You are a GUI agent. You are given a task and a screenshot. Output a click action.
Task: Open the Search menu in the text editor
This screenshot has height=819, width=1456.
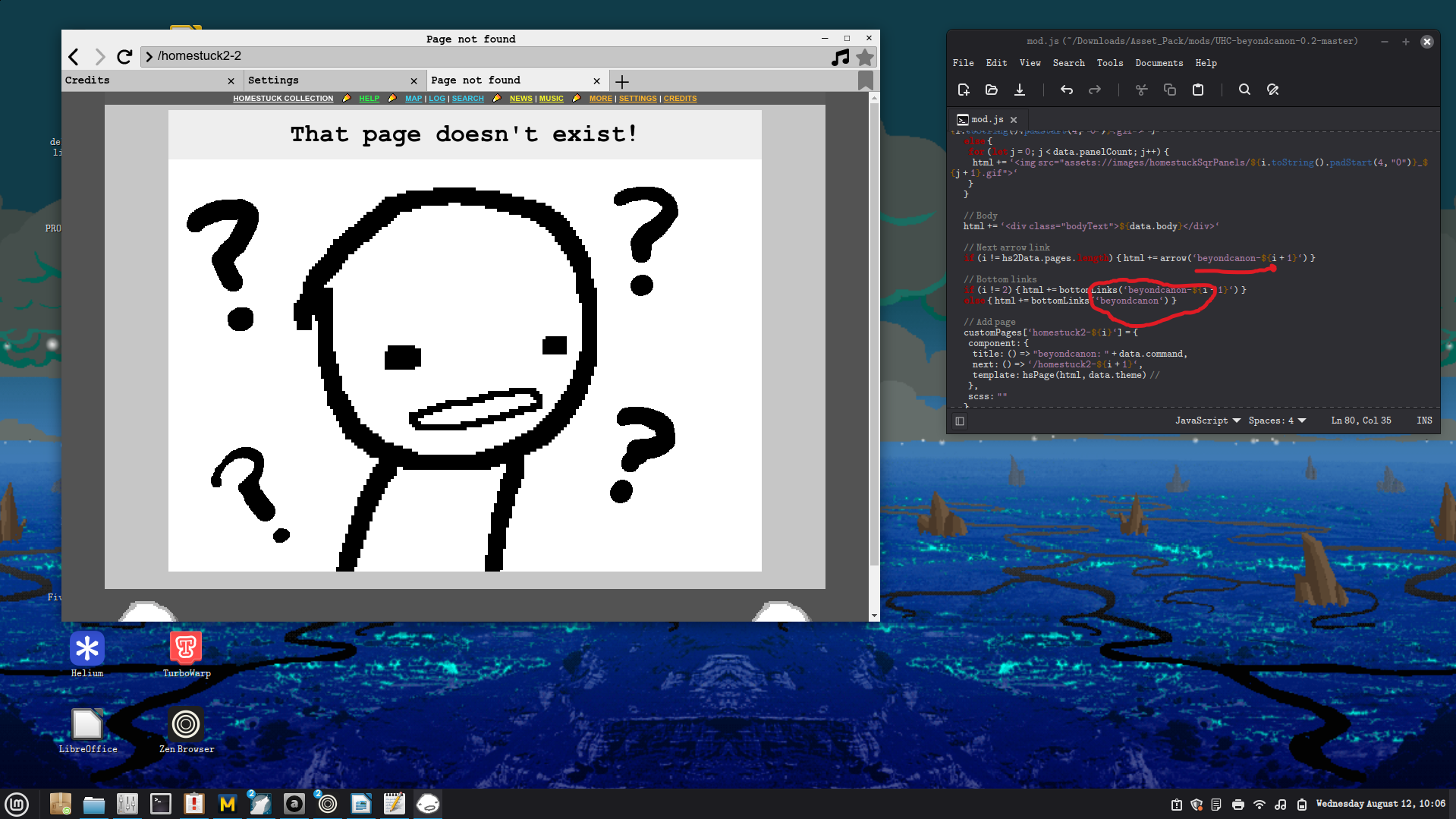(1069, 63)
